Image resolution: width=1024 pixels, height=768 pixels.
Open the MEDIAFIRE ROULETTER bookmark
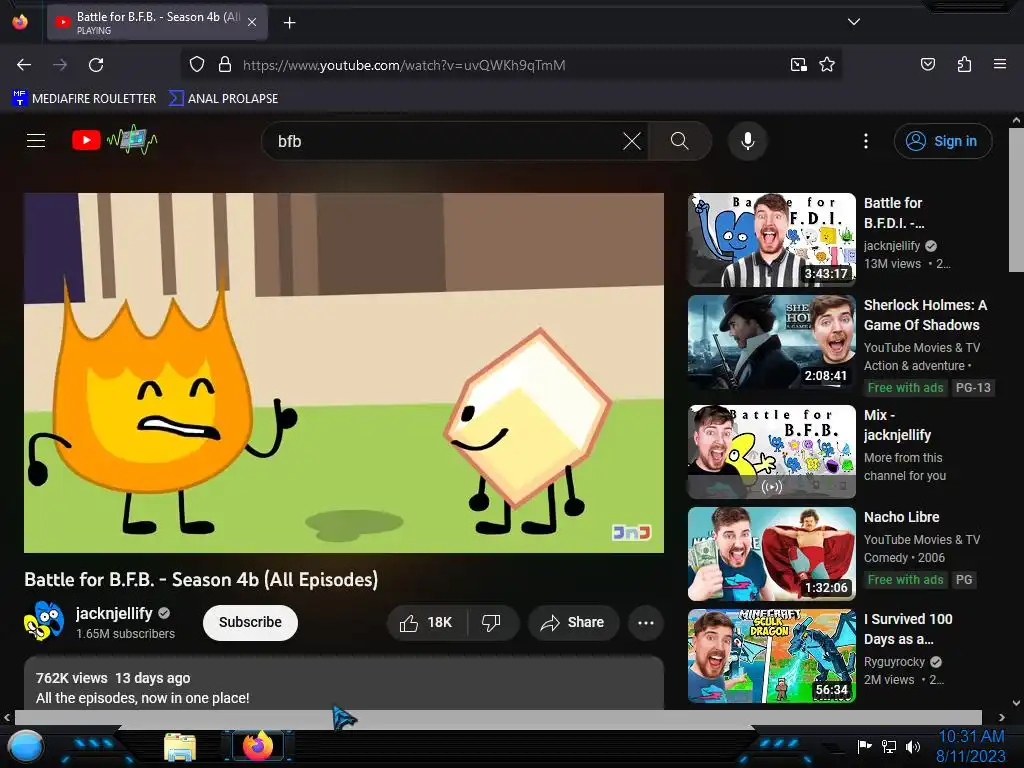coord(84,99)
